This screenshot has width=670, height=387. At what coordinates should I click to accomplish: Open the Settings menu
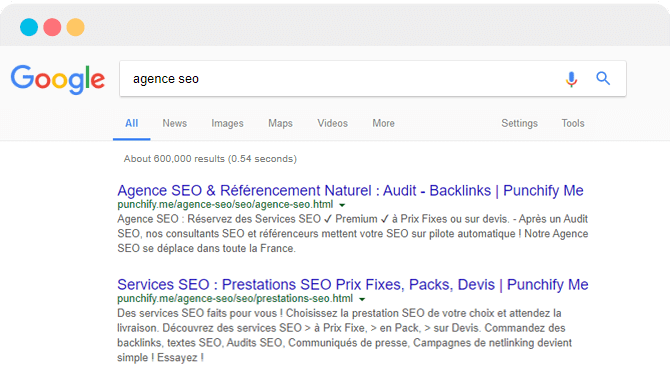click(519, 123)
